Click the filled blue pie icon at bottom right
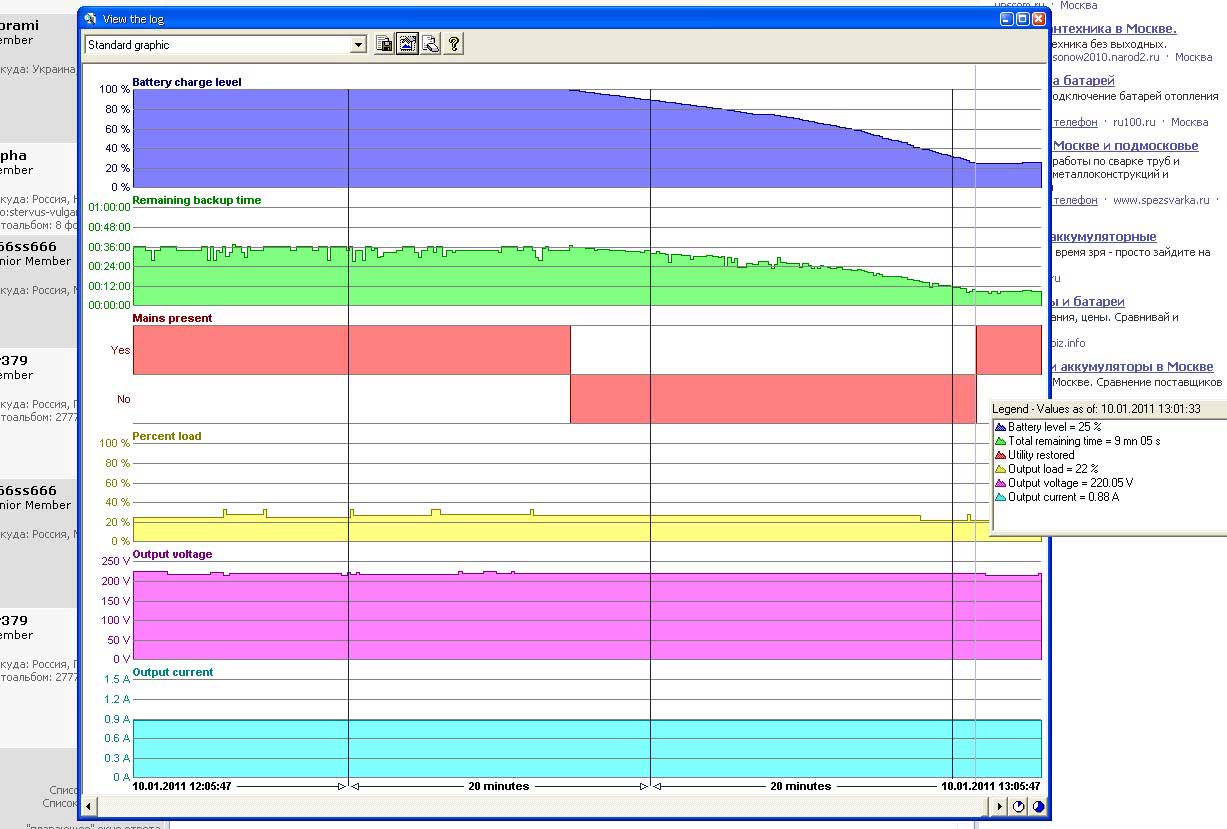1227x829 pixels. (x=1039, y=806)
